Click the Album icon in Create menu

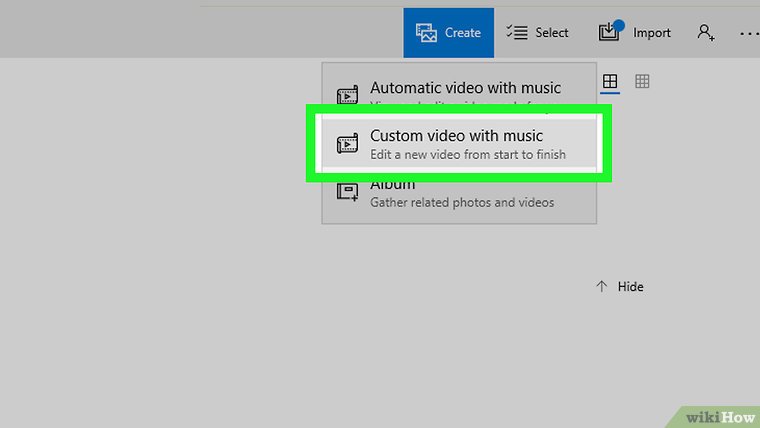point(347,192)
